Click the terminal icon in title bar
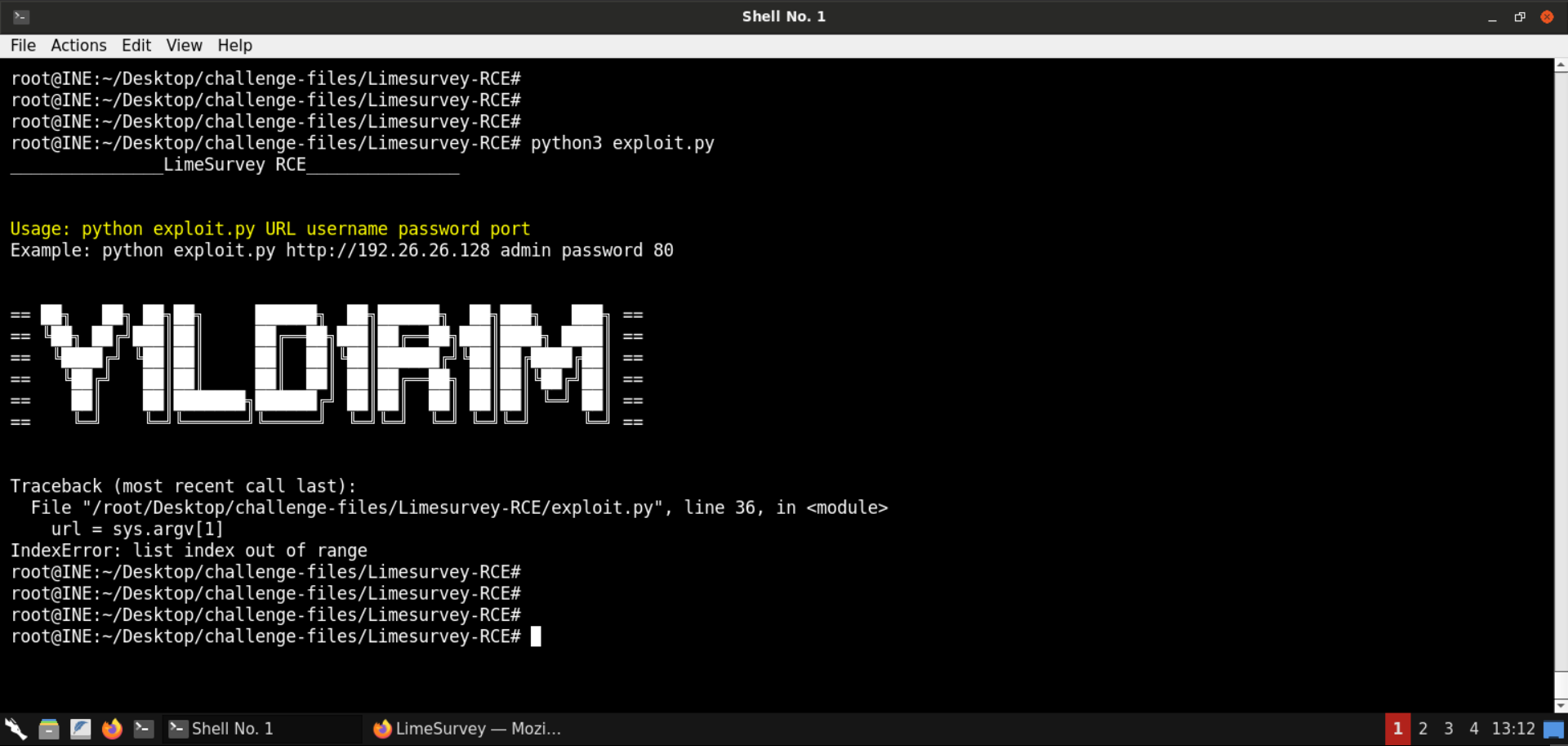The width and height of the screenshot is (1568, 746). pyautogui.click(x=21, y=16)
